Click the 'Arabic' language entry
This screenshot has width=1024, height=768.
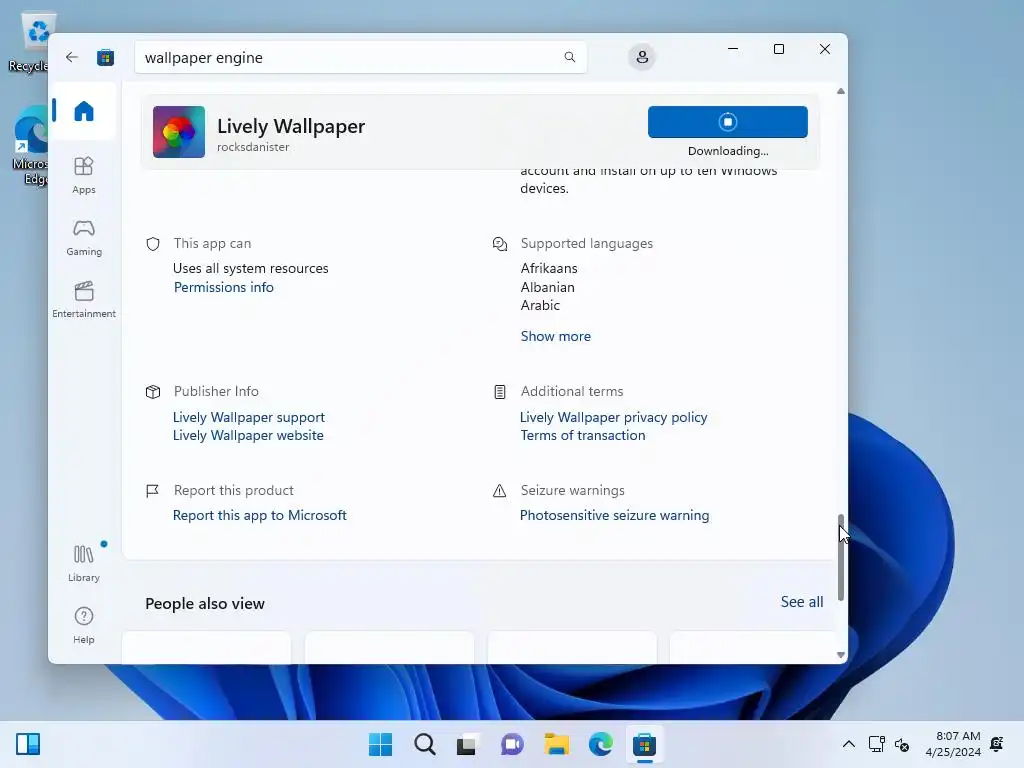[540, 306]
